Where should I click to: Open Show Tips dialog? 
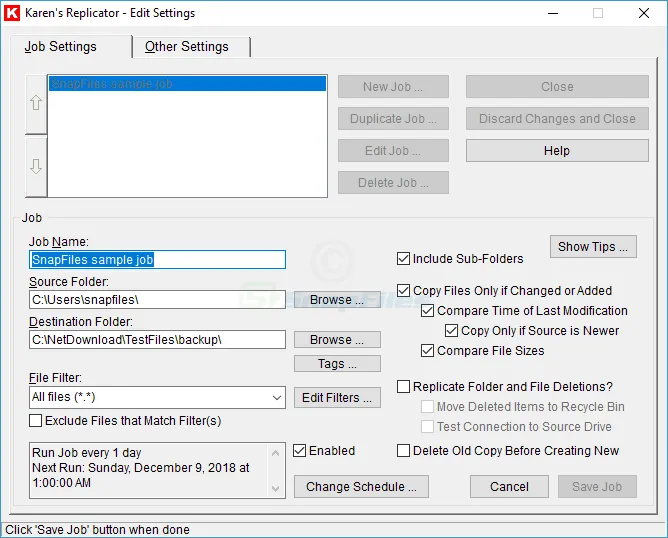coord(593,247)
